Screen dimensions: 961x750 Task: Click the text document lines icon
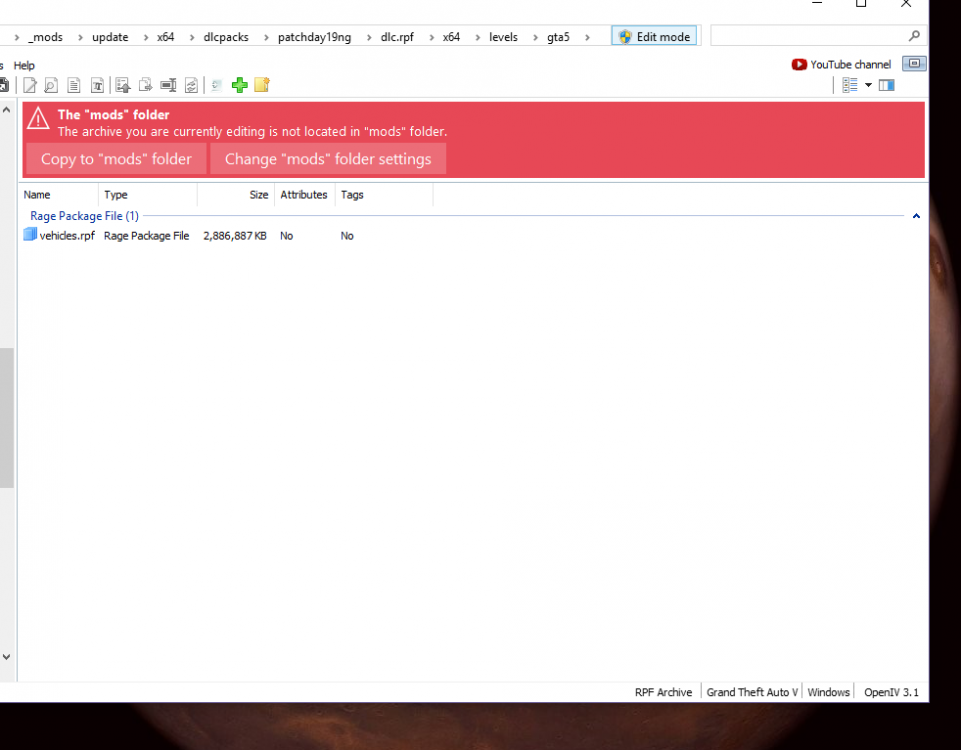tap(74, 85)
